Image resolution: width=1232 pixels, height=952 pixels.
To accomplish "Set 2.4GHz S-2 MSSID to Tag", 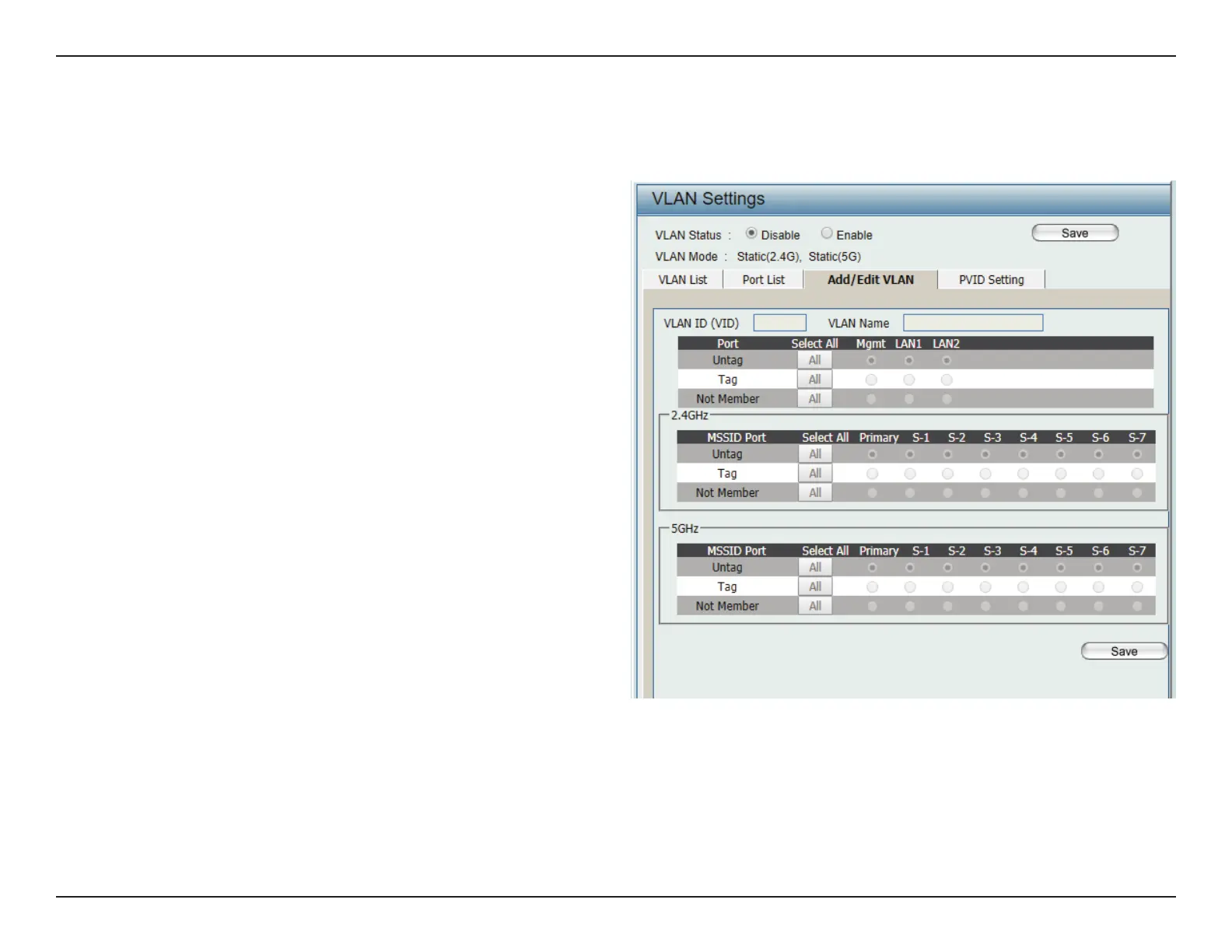I will tap(947, 474).
